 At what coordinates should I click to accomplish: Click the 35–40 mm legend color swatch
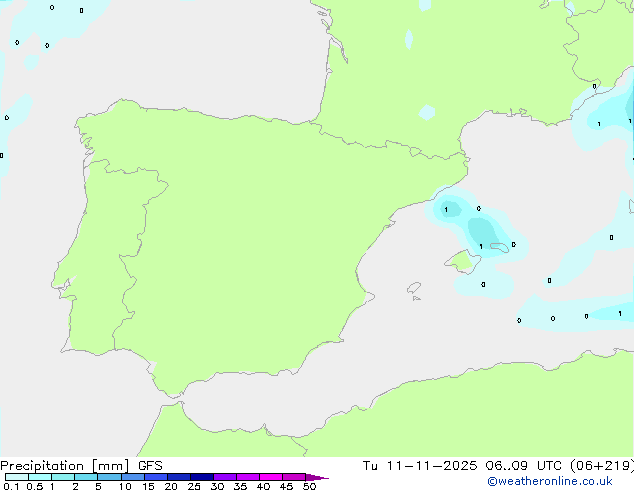248,477
